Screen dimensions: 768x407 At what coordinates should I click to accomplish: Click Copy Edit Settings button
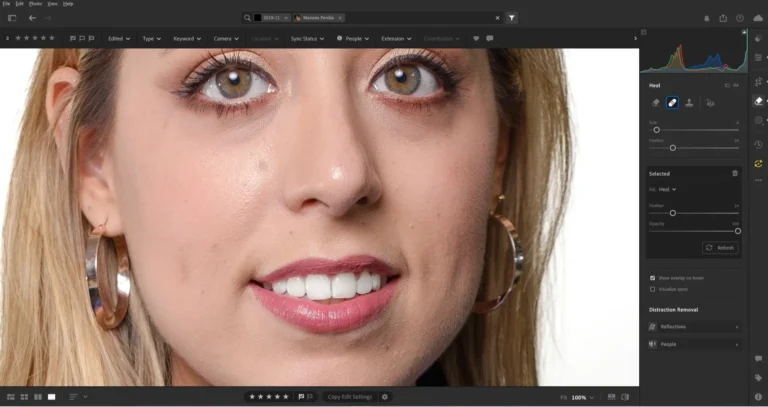pos(349,397)
